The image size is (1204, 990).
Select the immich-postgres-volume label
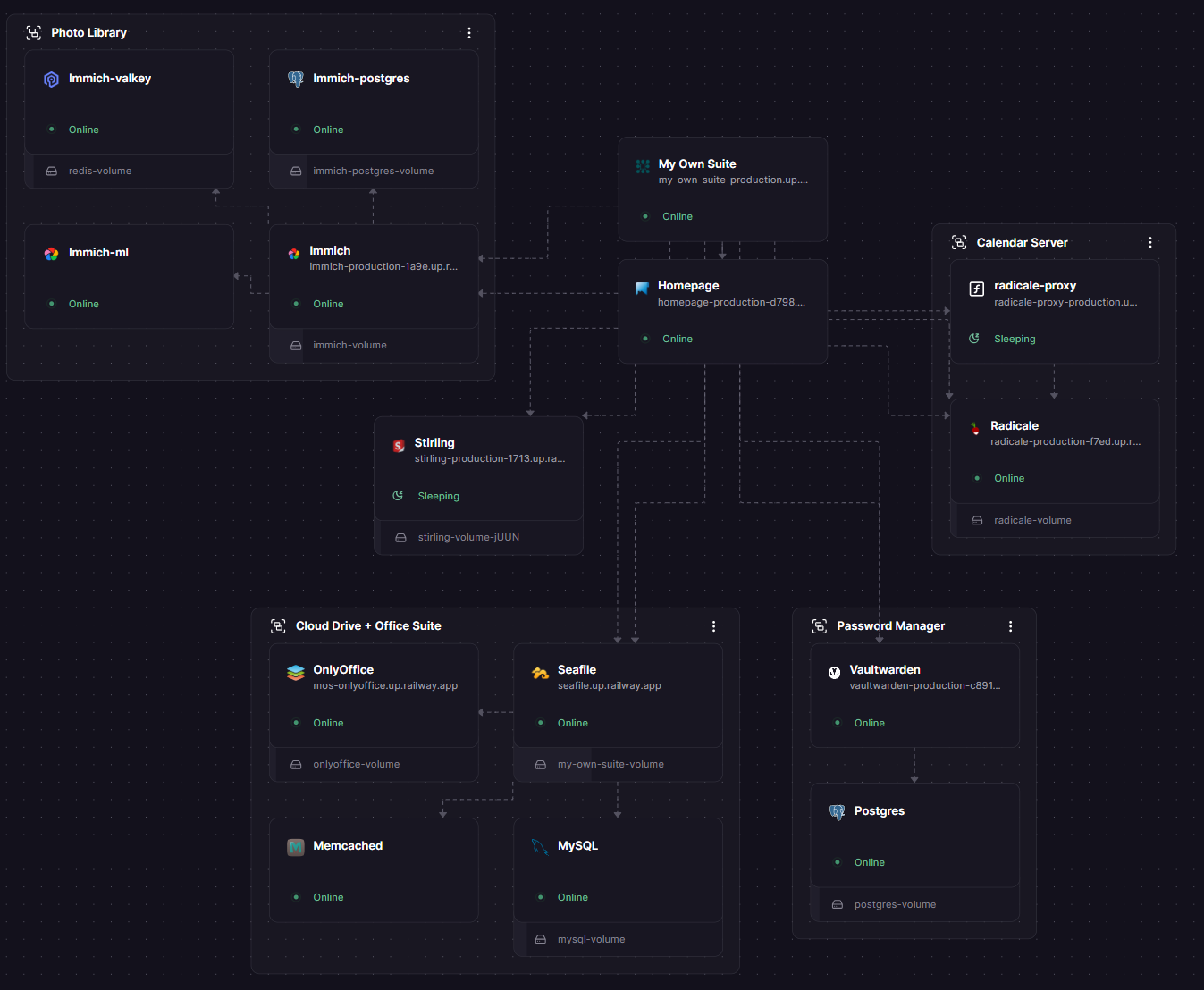[374, 172]
